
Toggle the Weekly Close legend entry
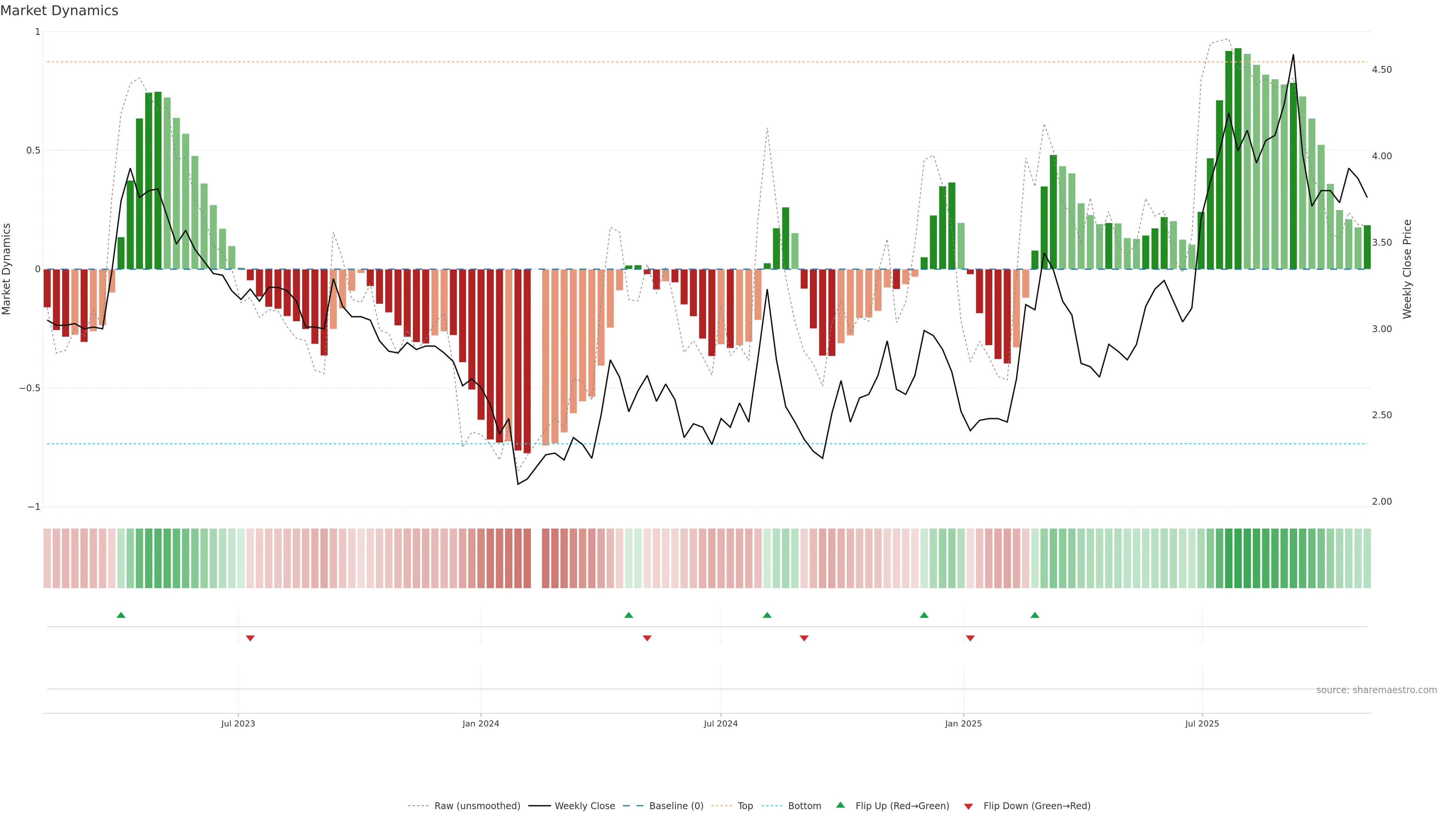[584, 806]
